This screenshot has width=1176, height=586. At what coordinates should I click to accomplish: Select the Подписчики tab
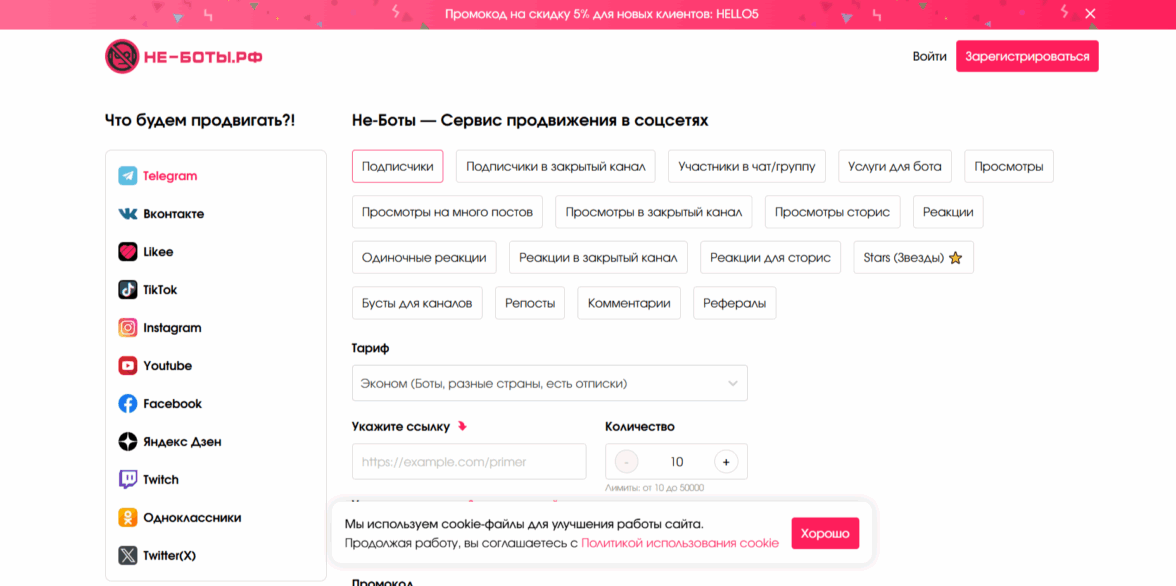(398, 167)
